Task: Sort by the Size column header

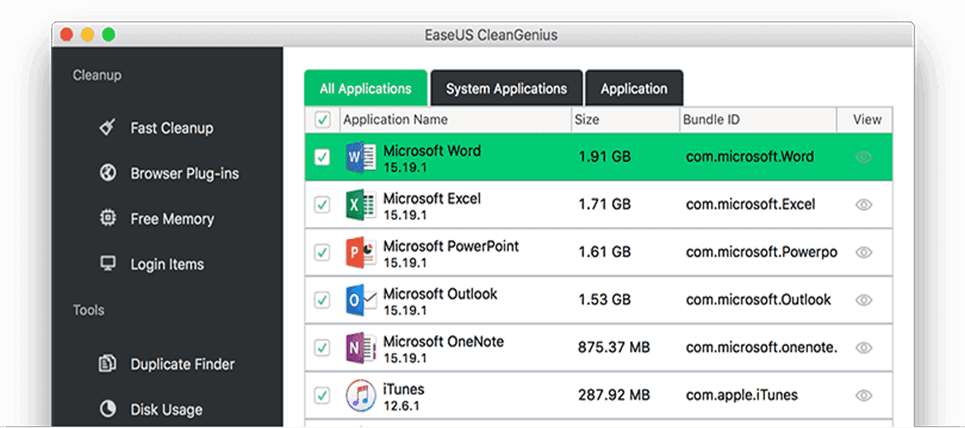Action: coord(625,119)
